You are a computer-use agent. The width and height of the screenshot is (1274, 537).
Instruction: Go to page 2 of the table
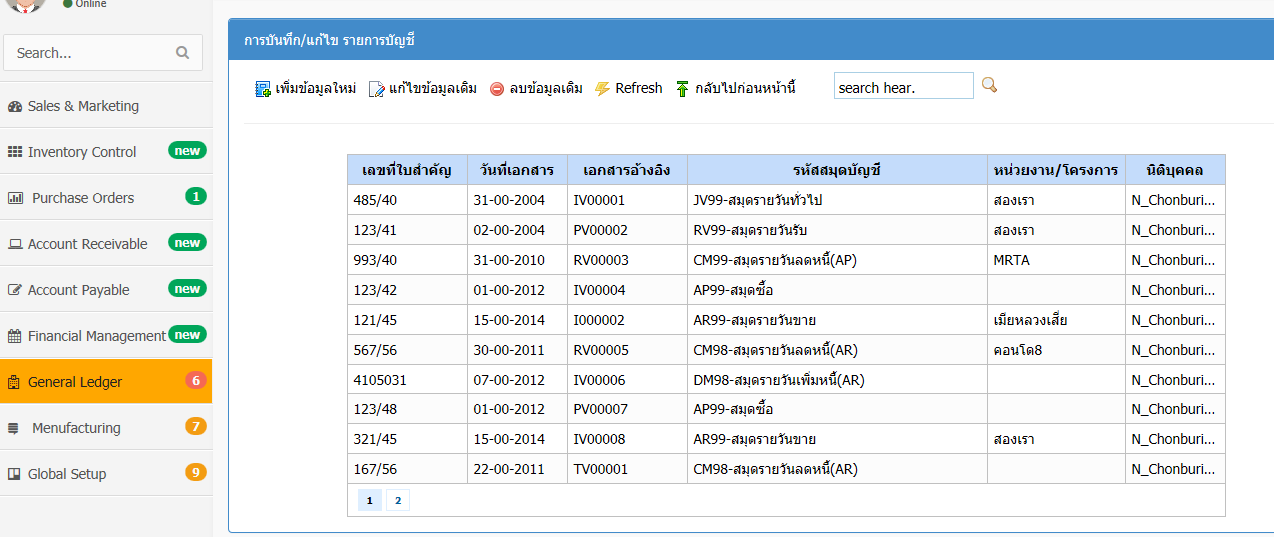(398, 500)
